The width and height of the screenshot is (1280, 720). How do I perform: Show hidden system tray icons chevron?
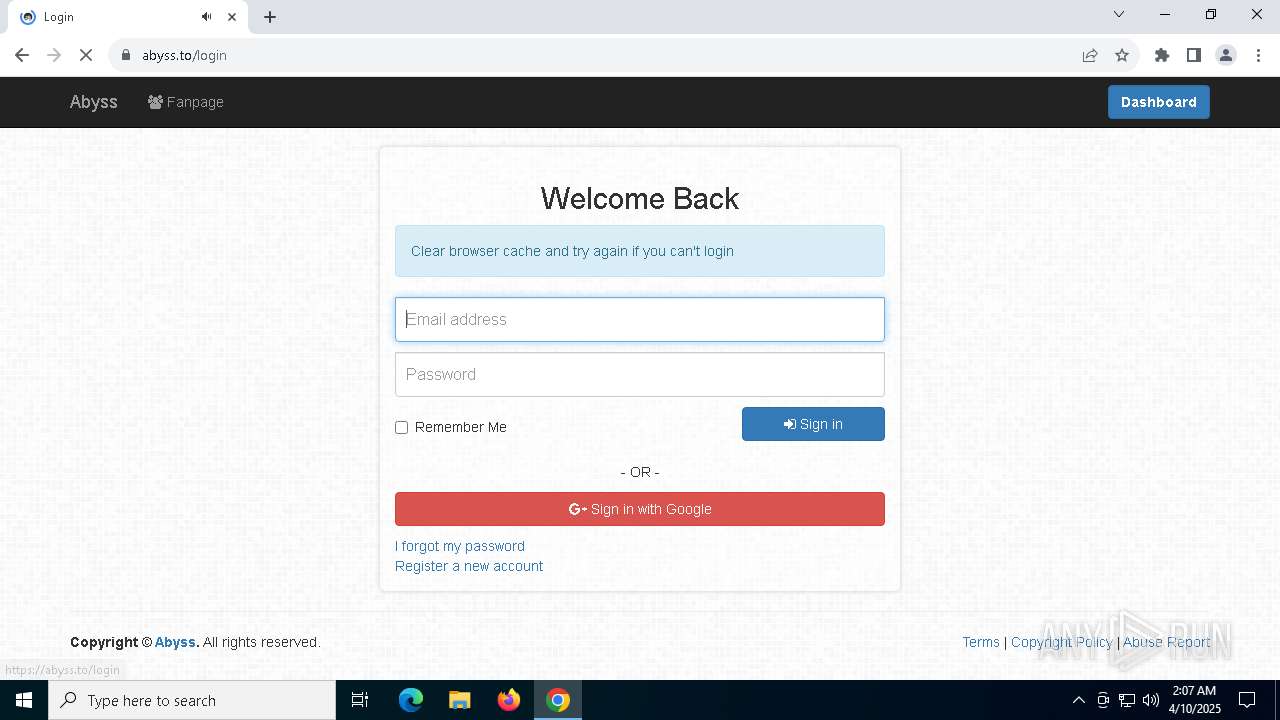pyautogui.click(x=1078, y=700)
